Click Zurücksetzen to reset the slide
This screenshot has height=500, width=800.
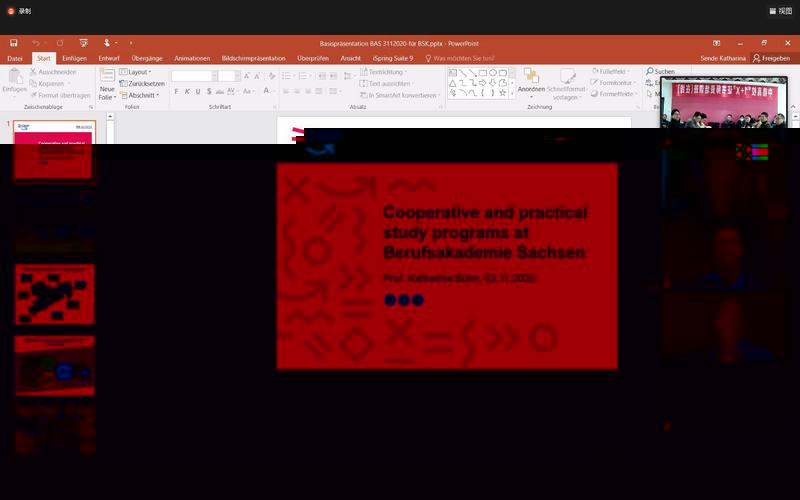pos(142,83)
